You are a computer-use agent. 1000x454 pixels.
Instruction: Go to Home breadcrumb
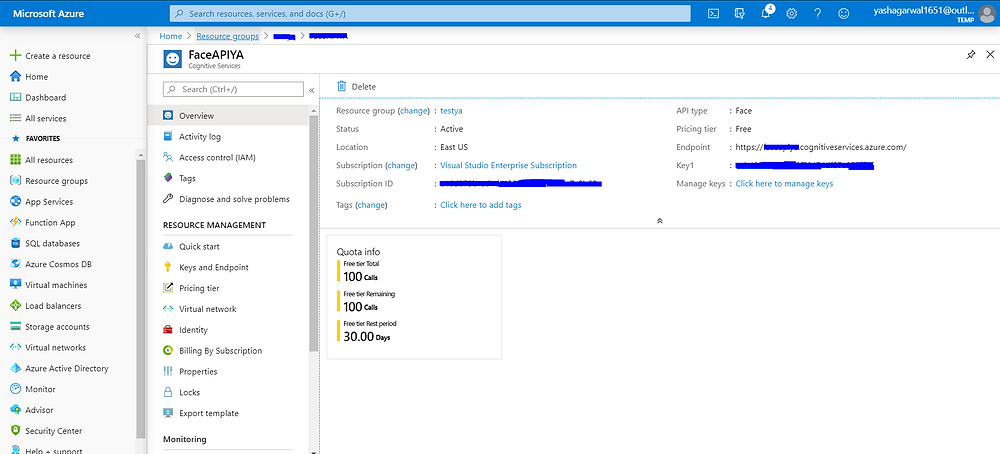pos(171,36)
